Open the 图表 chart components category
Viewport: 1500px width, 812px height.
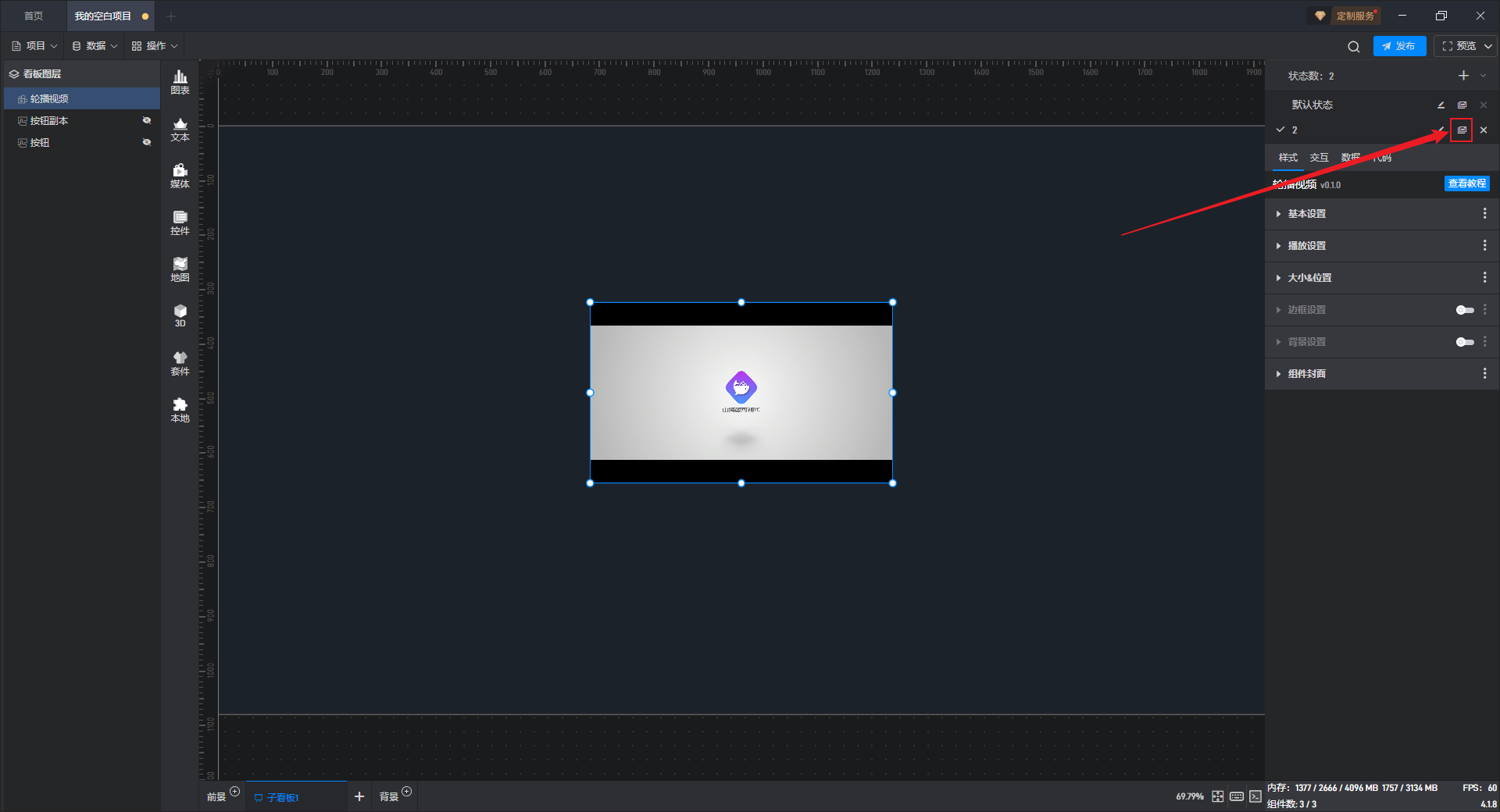click(180, 82)
